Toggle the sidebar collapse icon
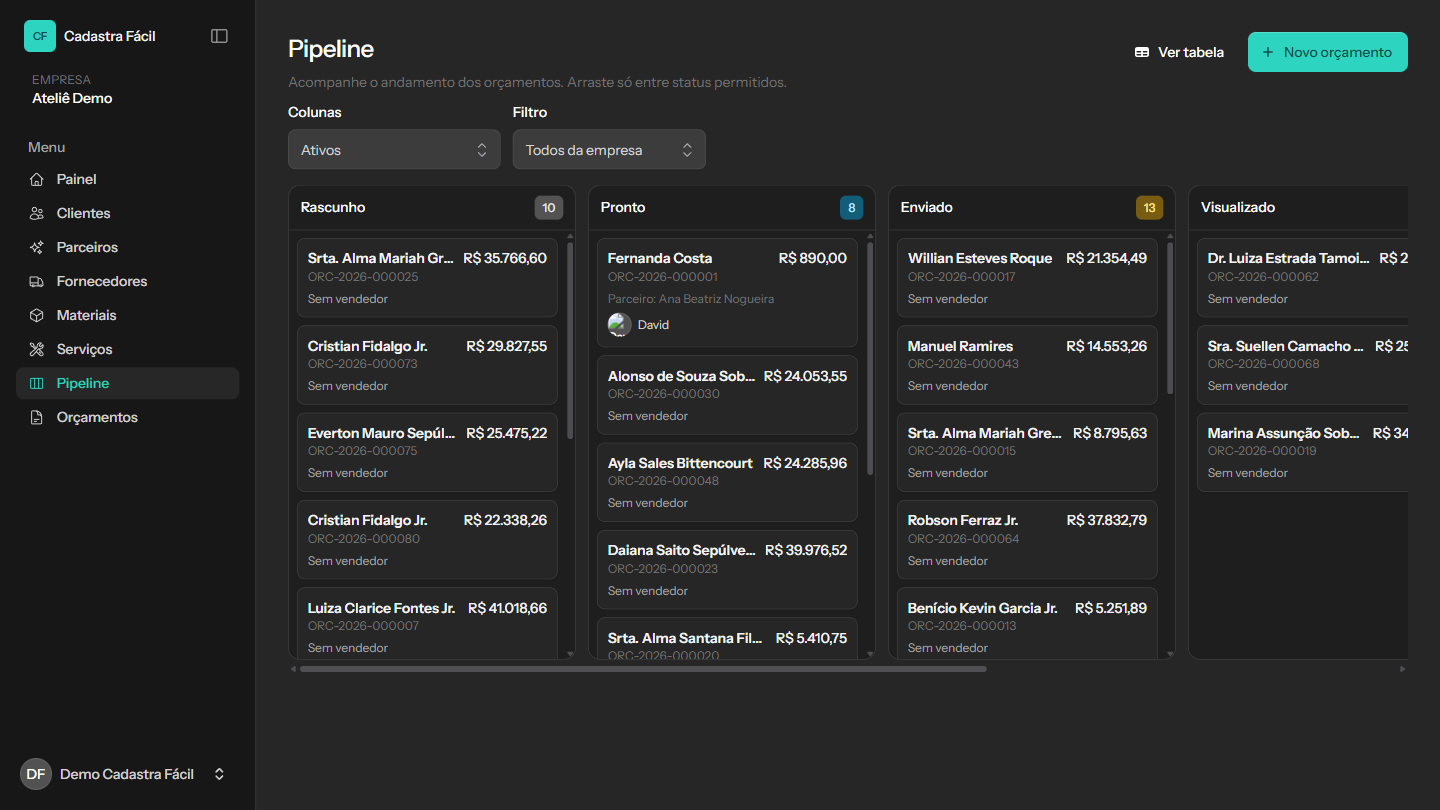Image resolution: width=1440 pixels, height=810 pixels. coord(220,36)
